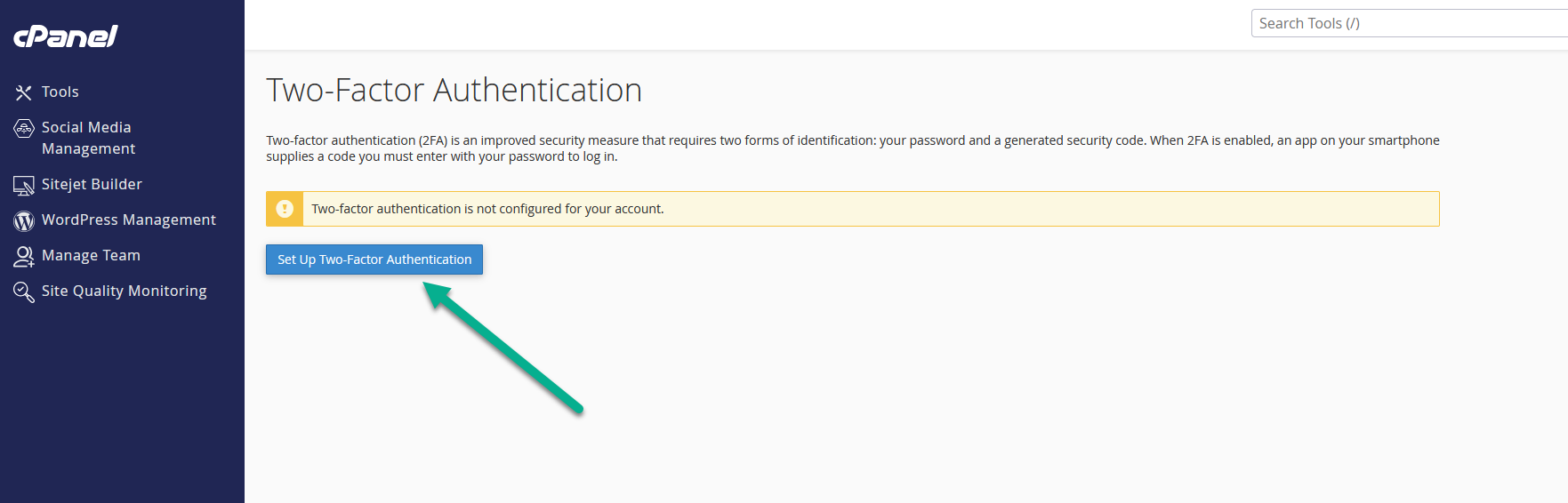Viewport: 1568px width, 503px height.
Task: Click the cPanel logo
Action: 65,36
